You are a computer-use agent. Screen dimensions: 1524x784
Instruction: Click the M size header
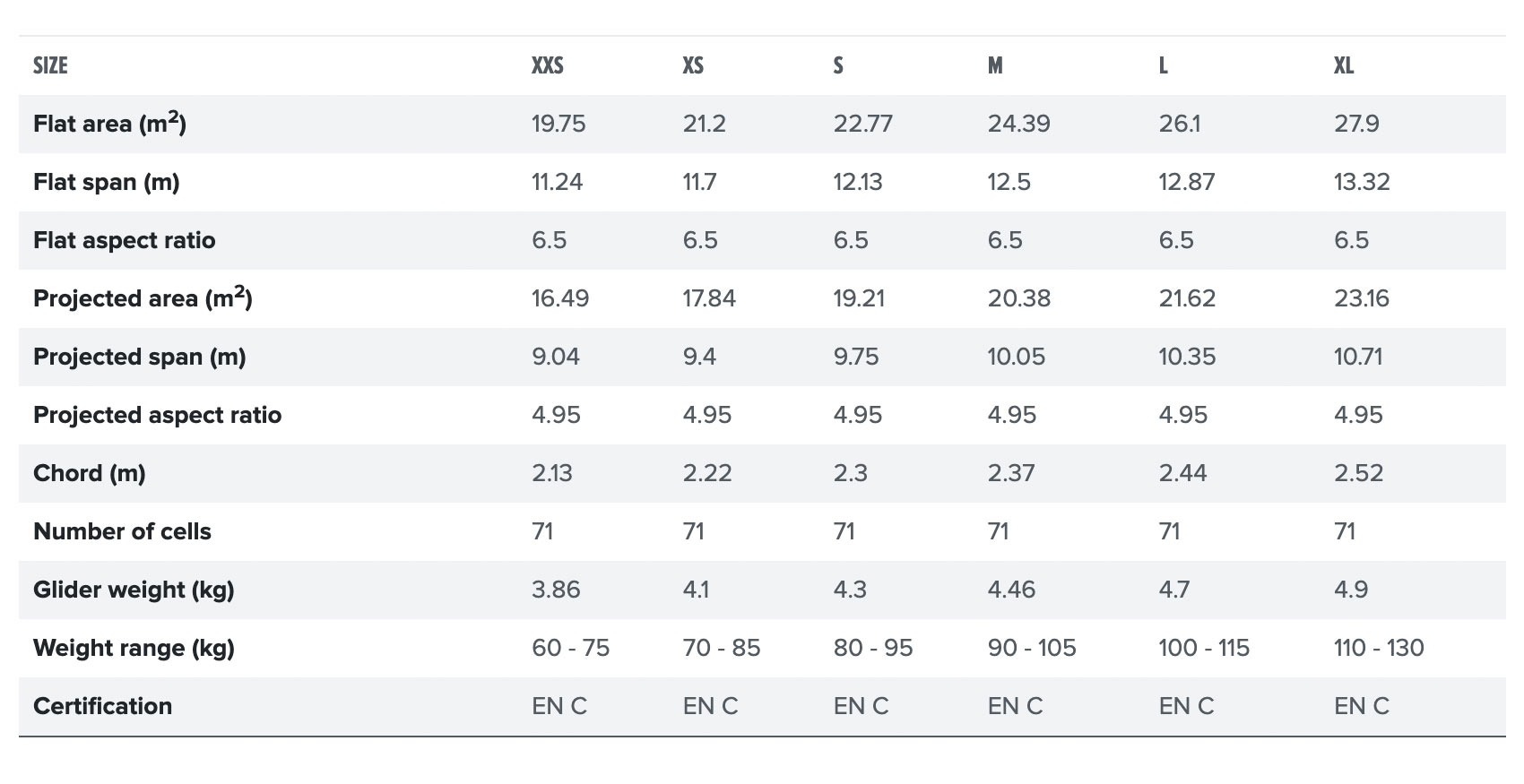tap(995, 65)
